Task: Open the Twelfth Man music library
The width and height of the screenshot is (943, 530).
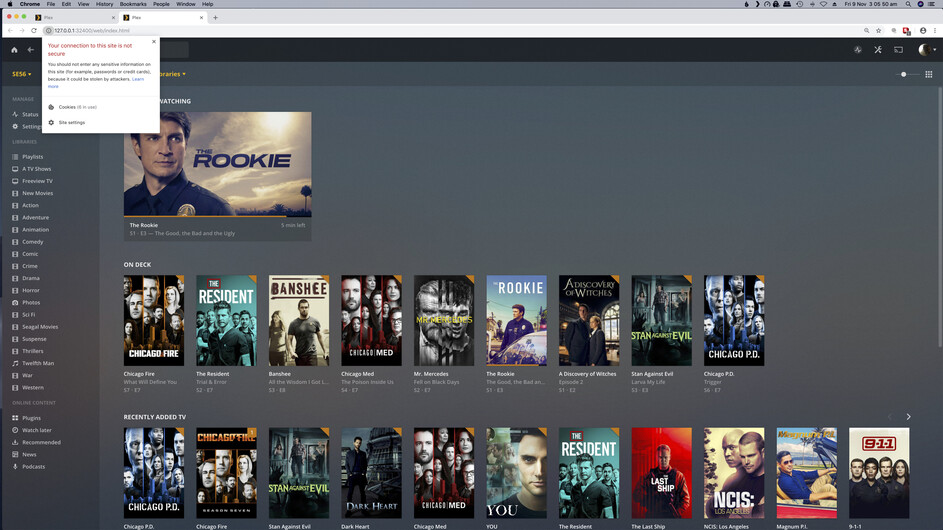Action: click(x=38, y=363)
